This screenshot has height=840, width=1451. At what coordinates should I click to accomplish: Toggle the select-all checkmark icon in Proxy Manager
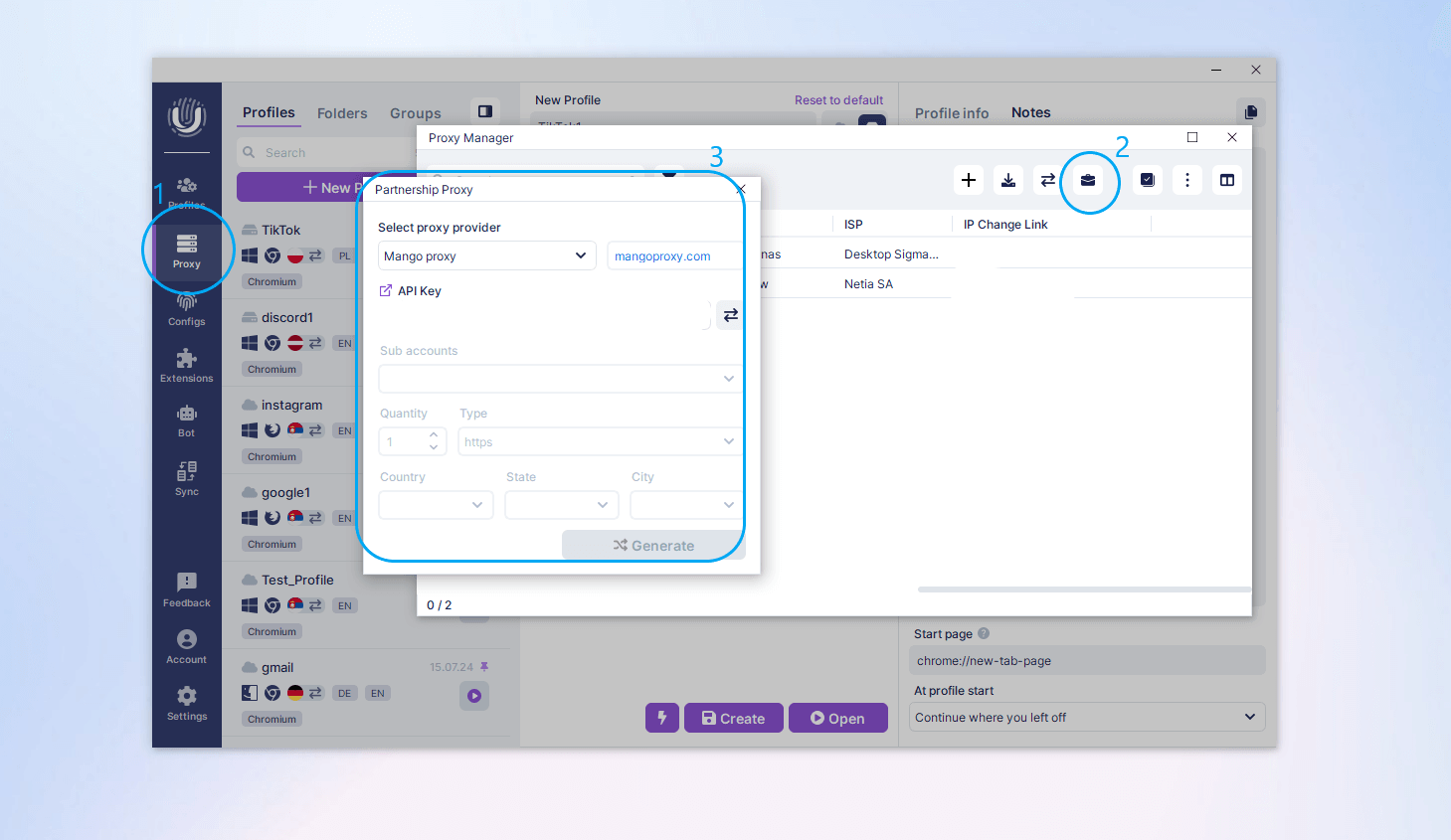coord(1148,180)
